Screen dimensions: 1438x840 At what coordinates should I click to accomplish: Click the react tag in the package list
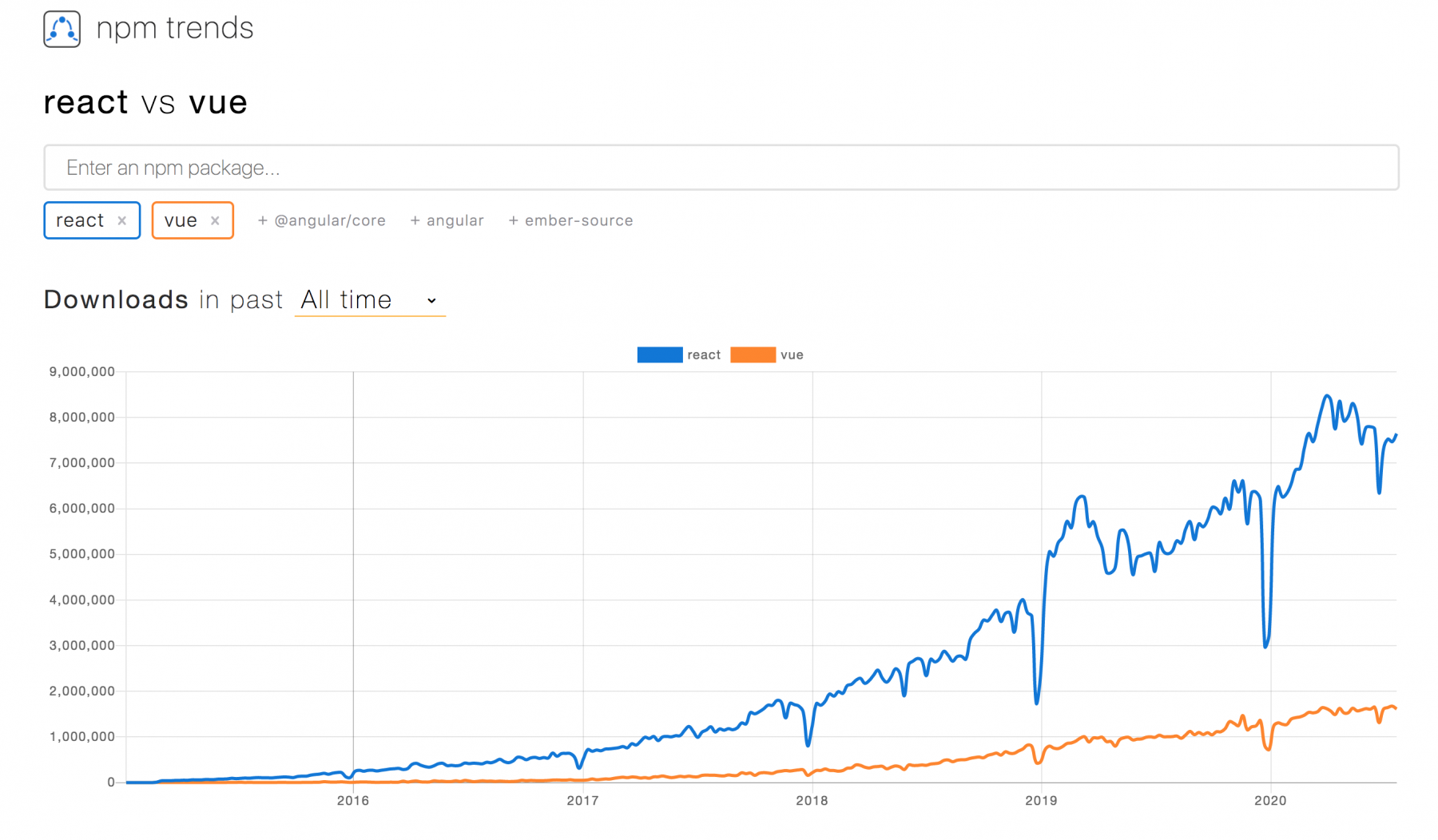pos(80,221)
